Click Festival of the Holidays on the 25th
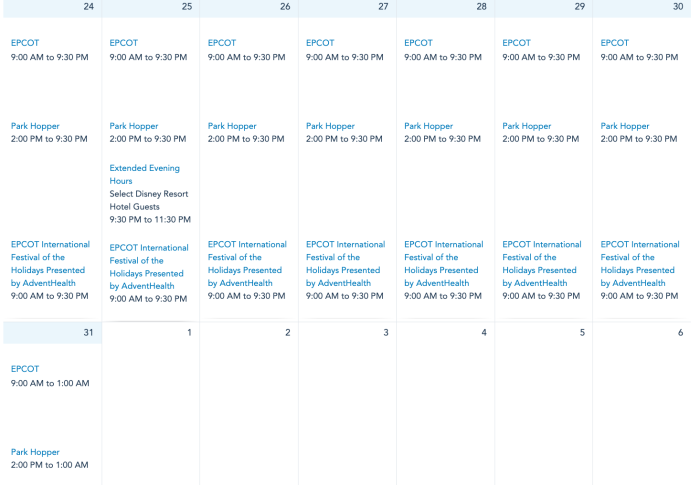The image size is (700, 485). pyautogui.click(x=149, y=266)
